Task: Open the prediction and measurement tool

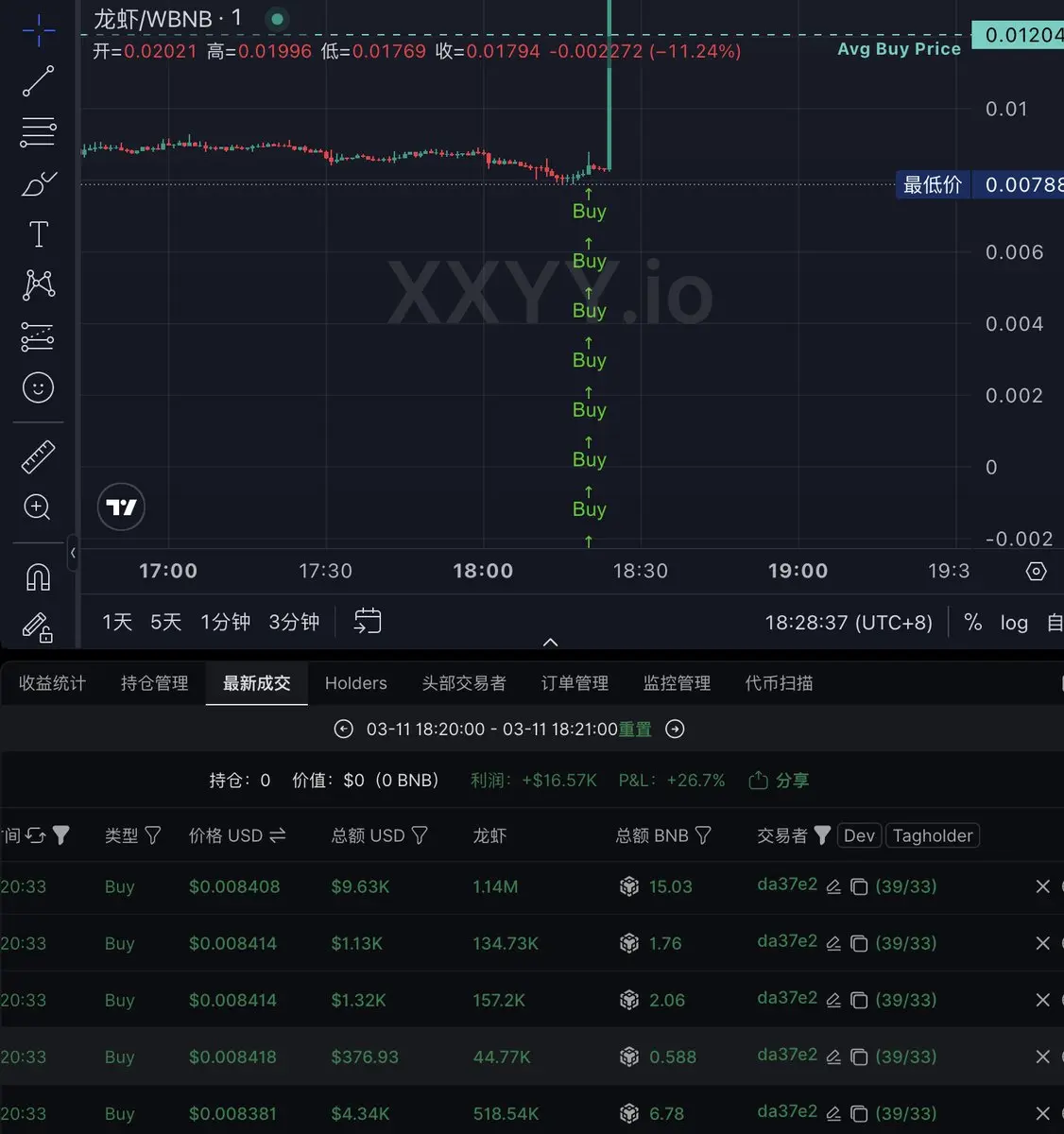Action: pos(39,336)
